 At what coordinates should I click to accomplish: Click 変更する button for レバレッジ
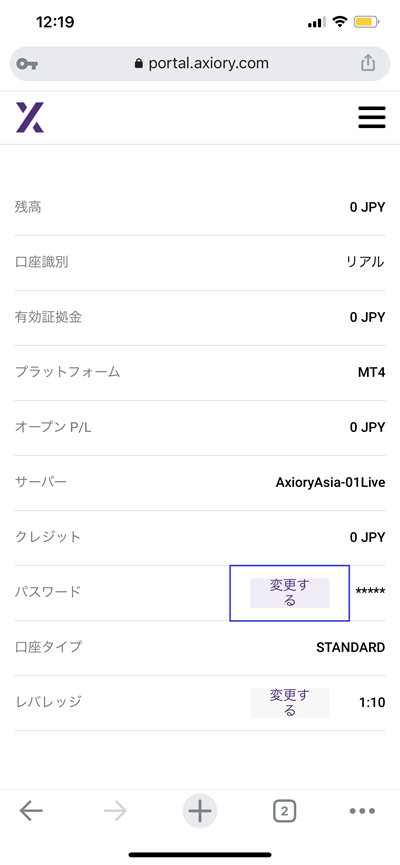[290, 703]
